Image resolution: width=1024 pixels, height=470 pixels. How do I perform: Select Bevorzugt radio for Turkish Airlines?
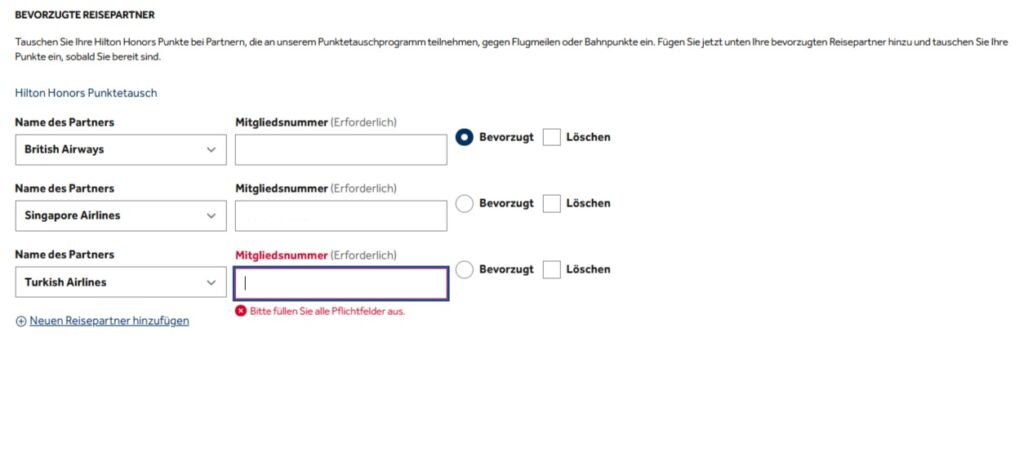coord(464,269)
